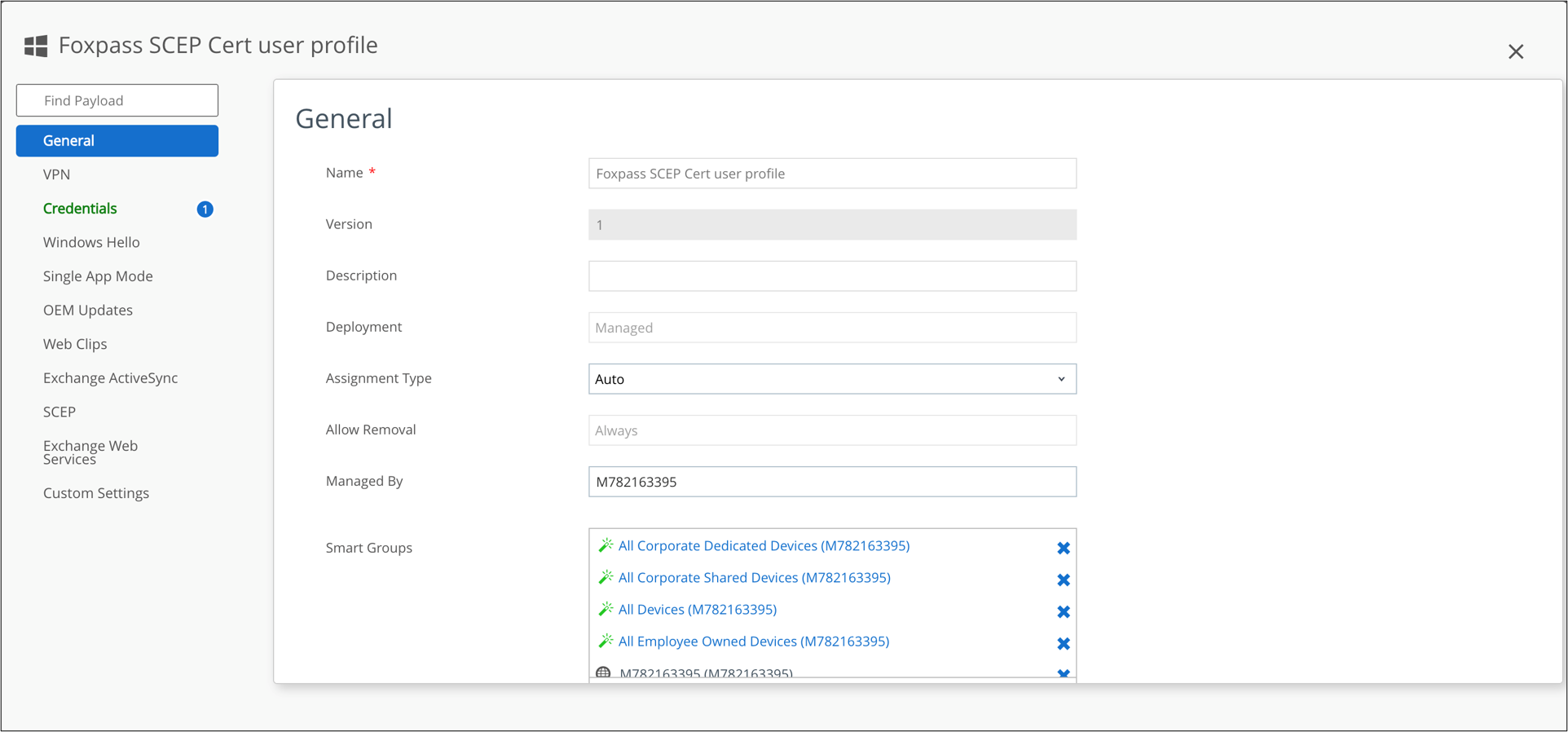This screenshot has height=732, width=1568.
Task: Focus the Managed By field
Action: [x=831, y=482]
